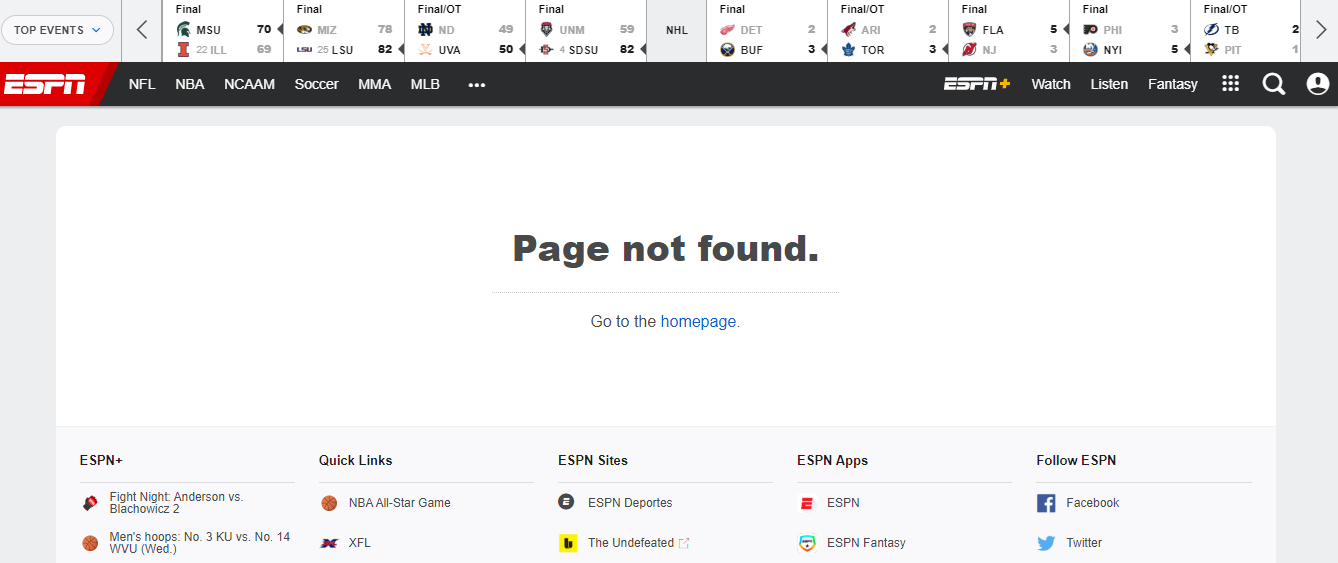Click the Facebook icon

click(1046, 503)
